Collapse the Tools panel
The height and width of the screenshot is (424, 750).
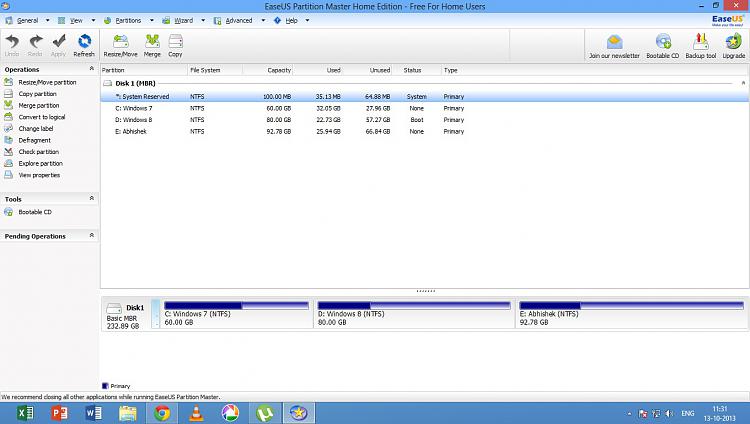91,198
